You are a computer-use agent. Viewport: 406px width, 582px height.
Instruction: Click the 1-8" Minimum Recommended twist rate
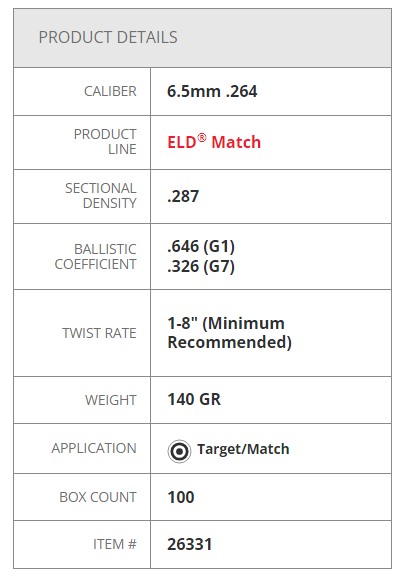pos(229,333)
